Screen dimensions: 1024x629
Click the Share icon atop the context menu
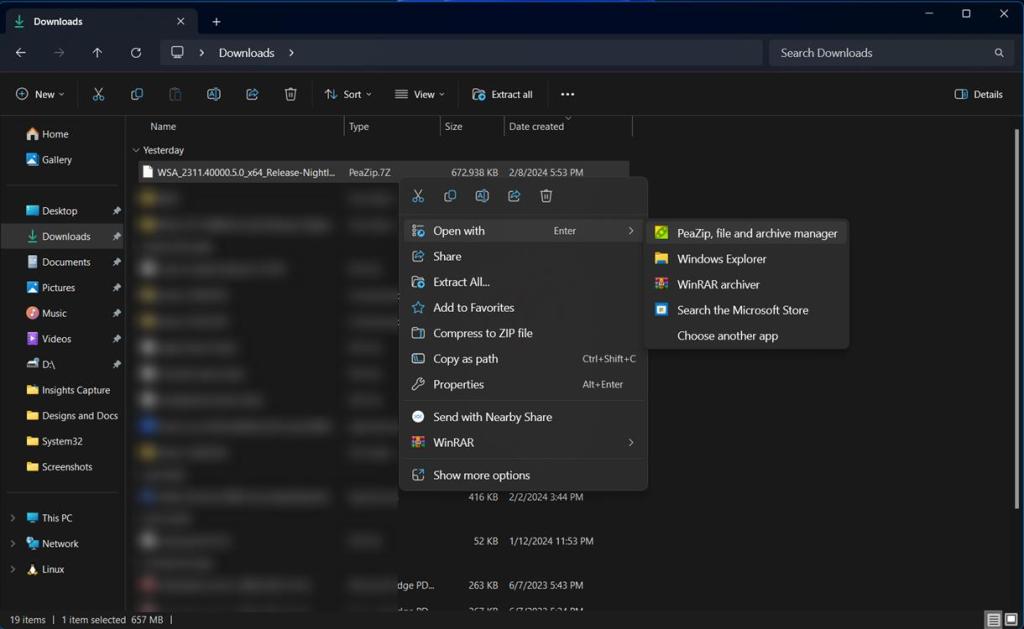[x=514, y=196]
